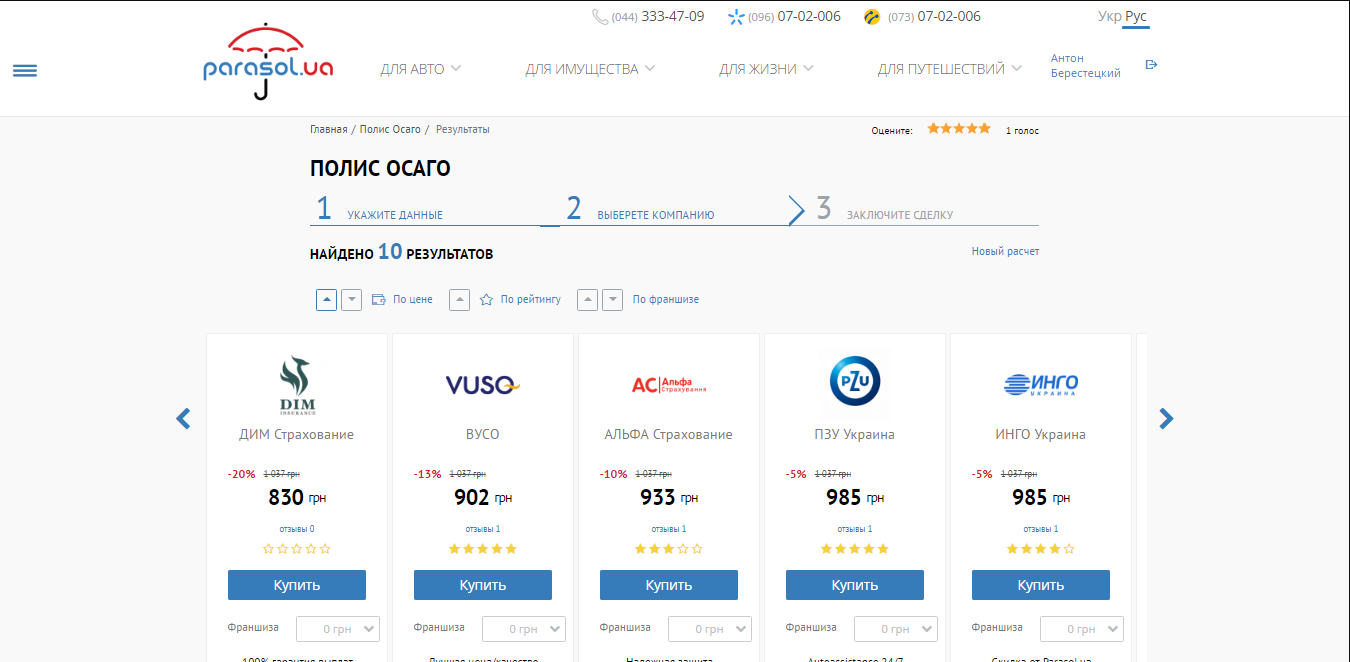Click the Новый расчет link
The height and width of the screenshot is (662, 1350).
(1005, 251)
